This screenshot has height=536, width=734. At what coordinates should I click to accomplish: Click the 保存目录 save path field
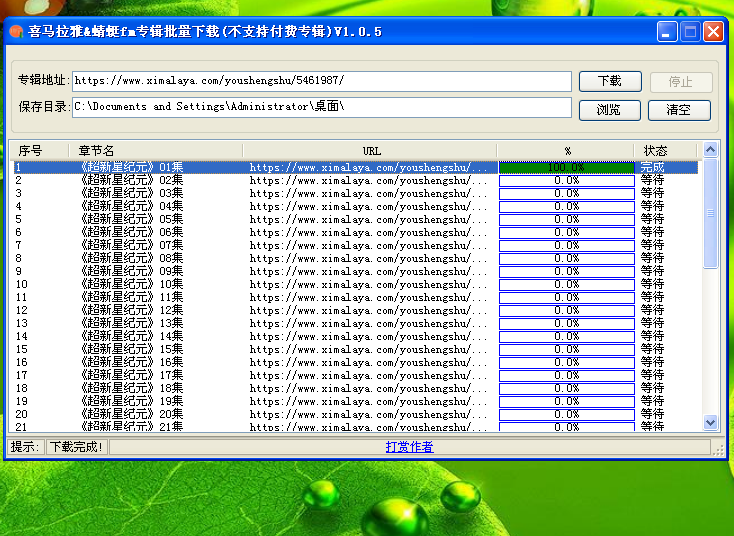(x=321, y=107)
